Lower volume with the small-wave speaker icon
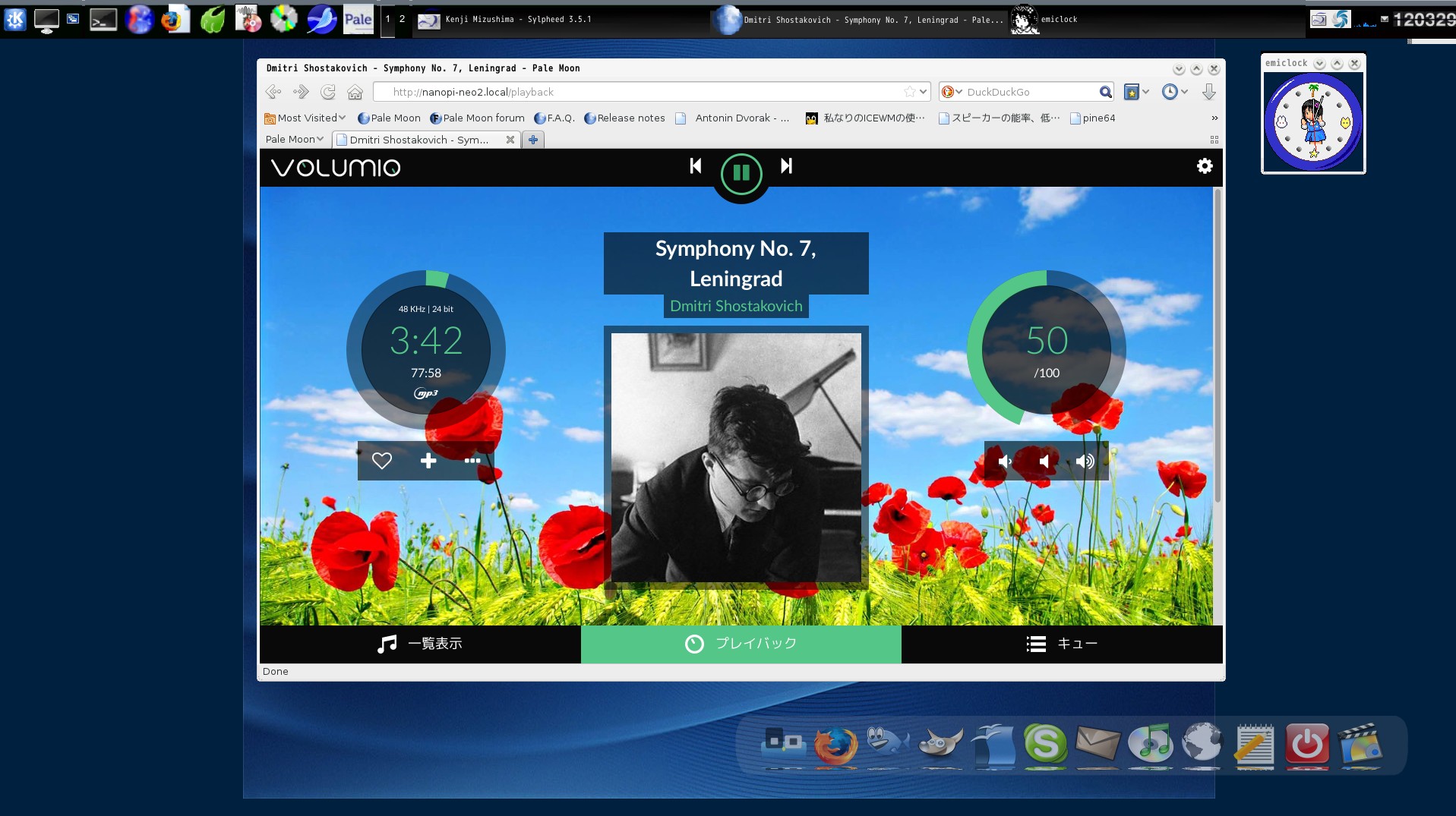 click(1005, 462)
